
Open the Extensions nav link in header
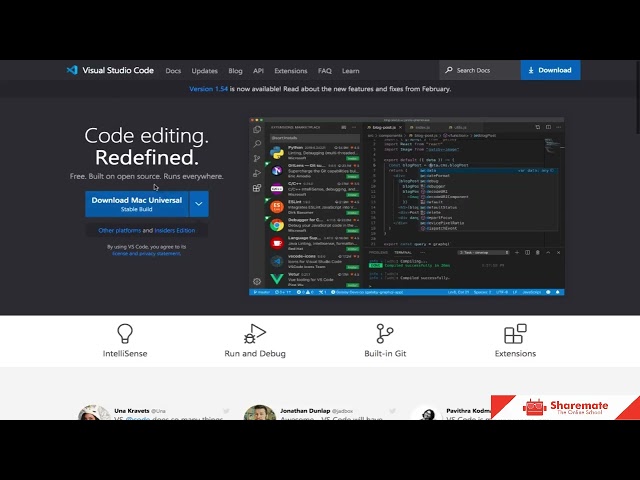point(291,71)
